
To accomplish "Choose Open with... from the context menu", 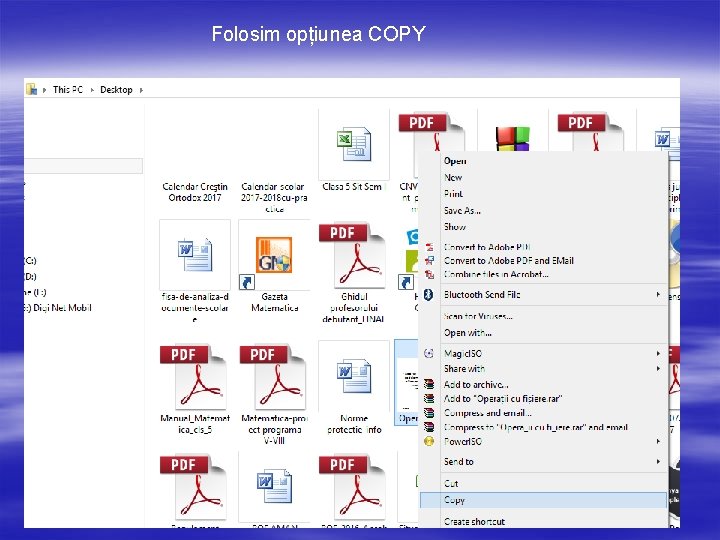I will click(x=467, y=332).
